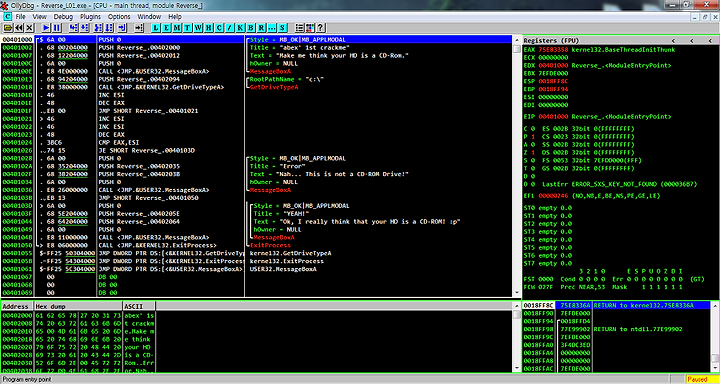
Task: Click the Trace Into toolbar icon
Action: click(x=98, y=28)
